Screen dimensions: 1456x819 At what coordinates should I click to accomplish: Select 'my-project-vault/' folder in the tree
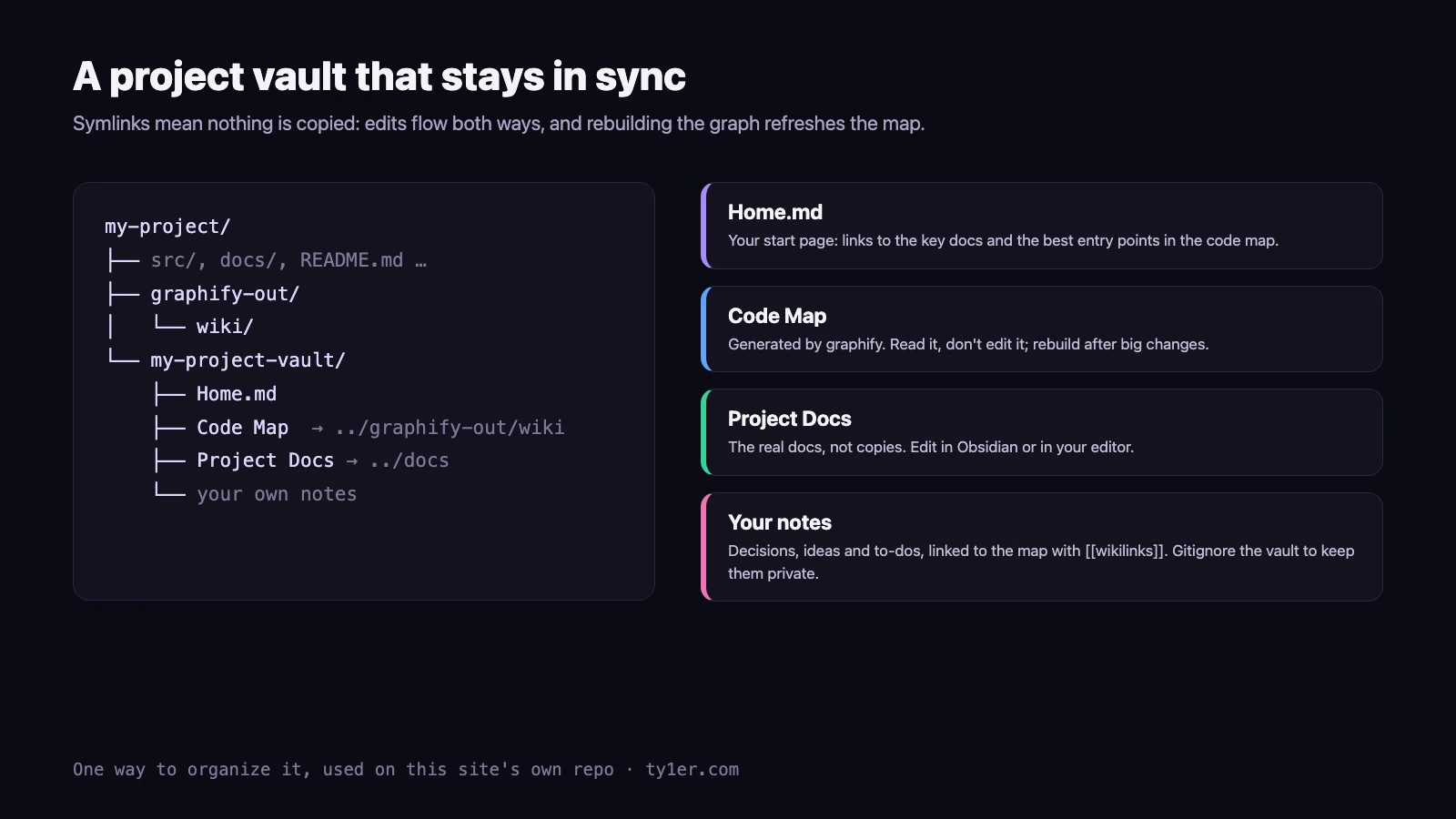click(248, 360)
